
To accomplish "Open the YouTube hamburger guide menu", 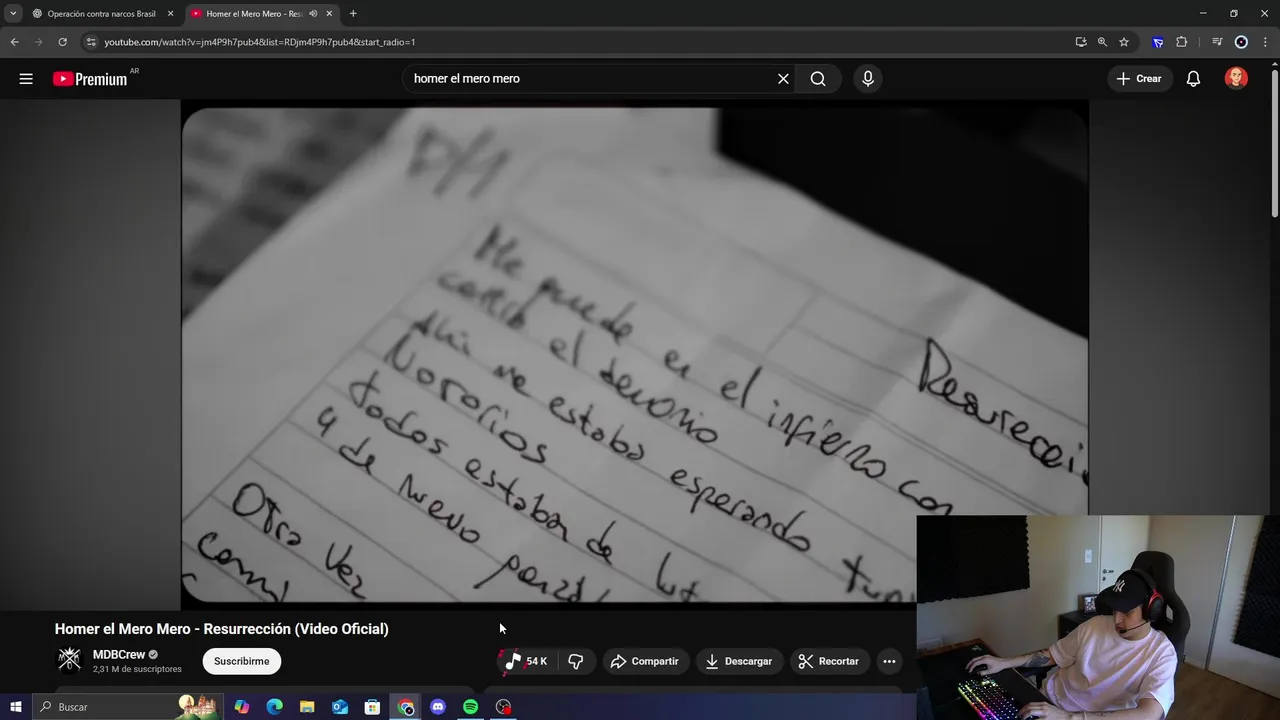I will point(26,79).
